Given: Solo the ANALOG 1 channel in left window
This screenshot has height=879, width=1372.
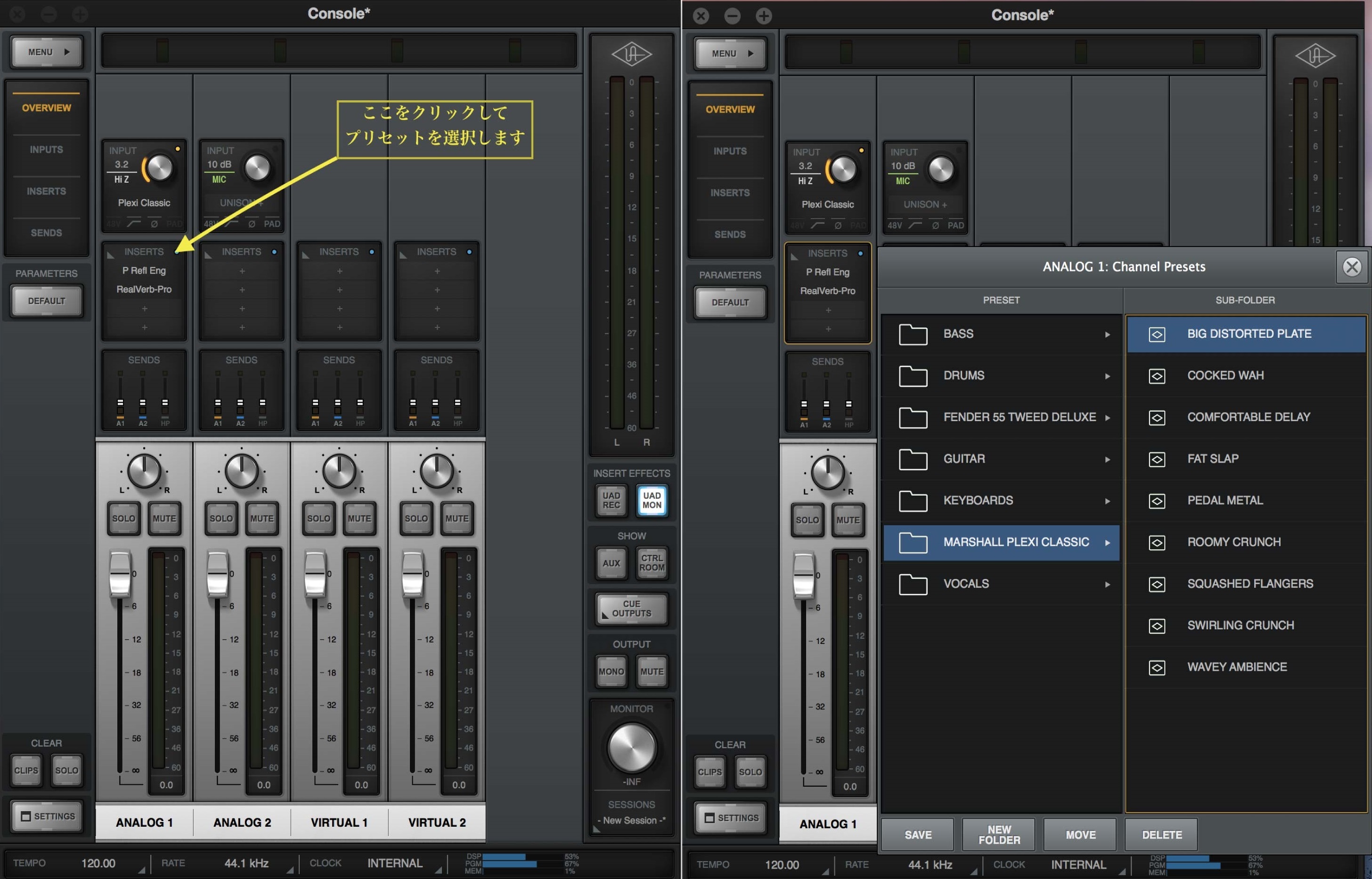Looking at the screenshot, I should 123,518.
